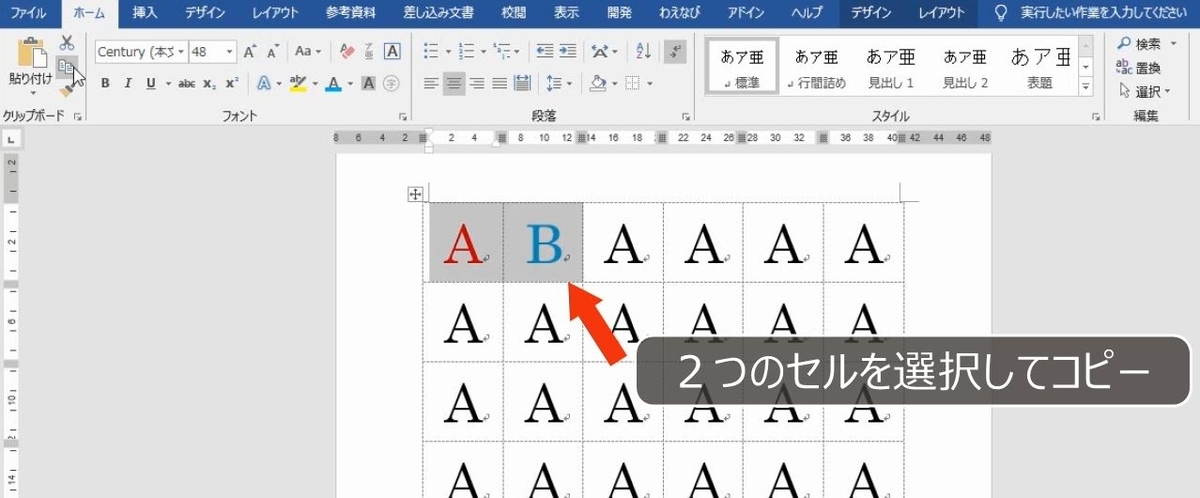Screen dimensions: 1200x498
Task: Apply text effects with the outlined A icon
Action: pyautogui.click(x=264, y=84)
